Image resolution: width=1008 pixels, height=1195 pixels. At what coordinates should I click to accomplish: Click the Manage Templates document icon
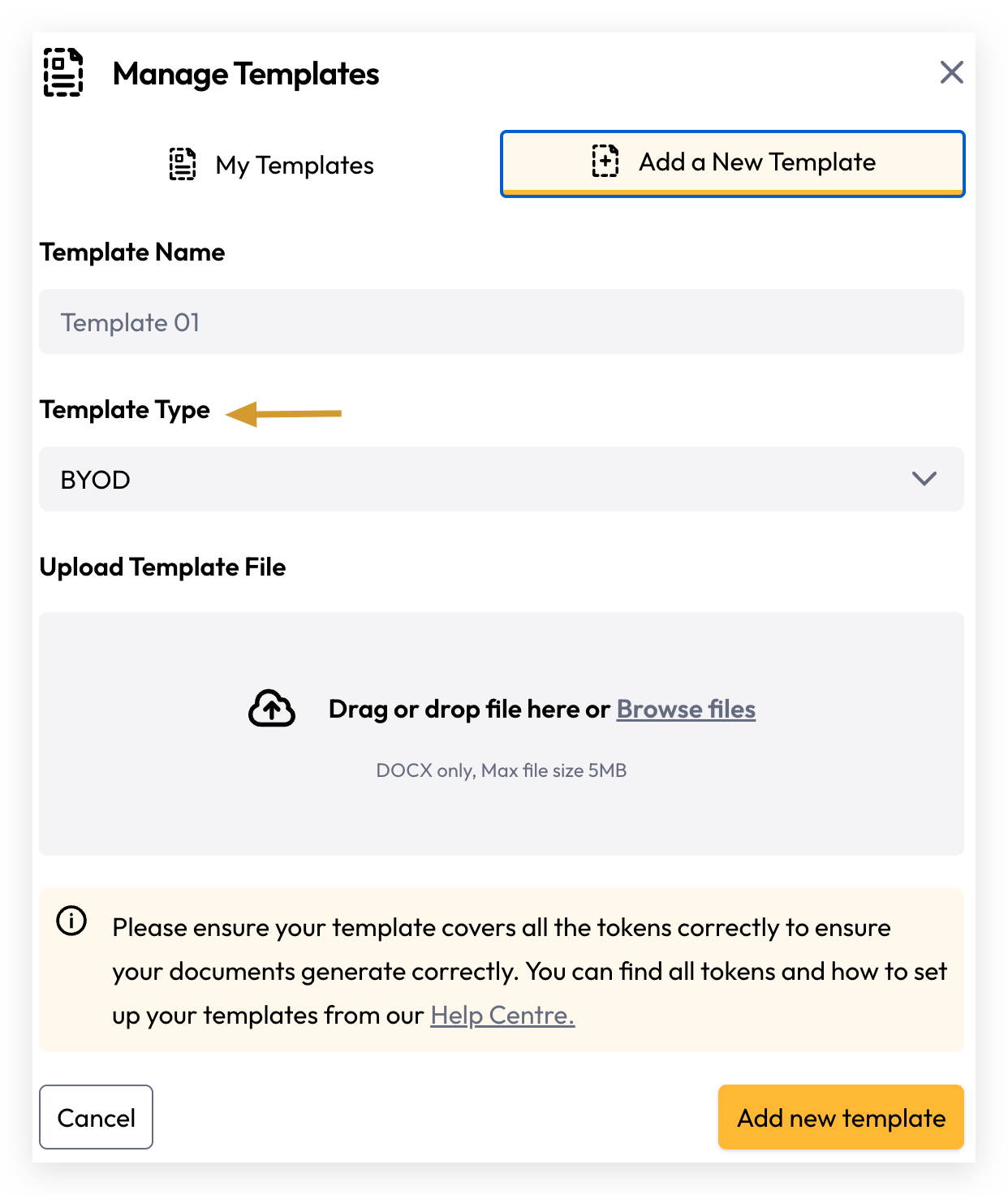click(63, 72)
